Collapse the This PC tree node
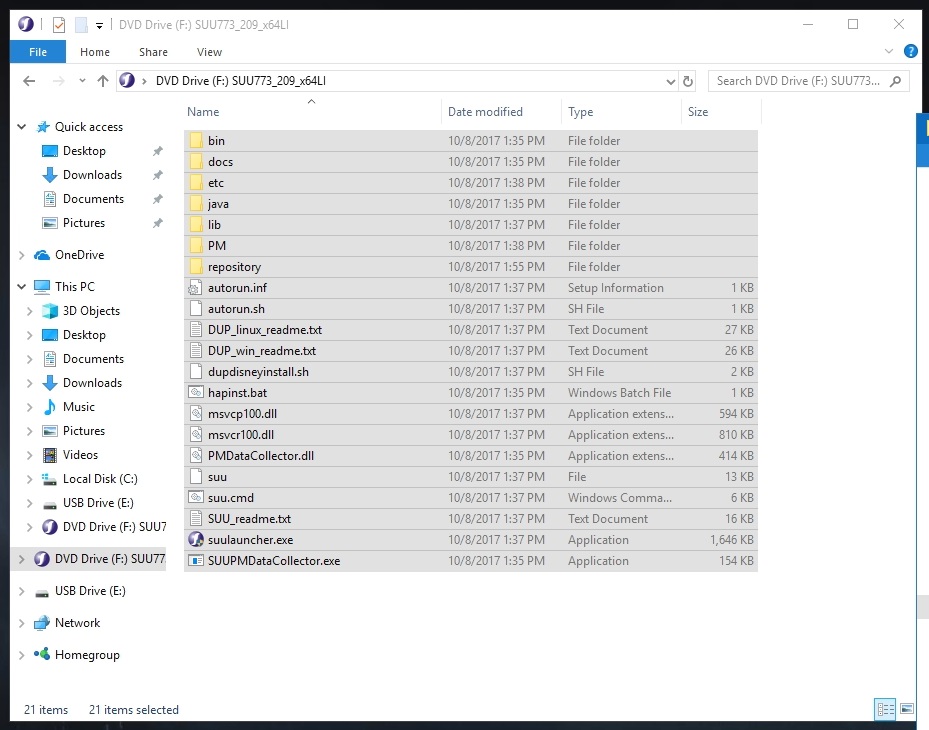Viewport: 929px width, 730px height. pyautogui.click(x=22, y=287)
